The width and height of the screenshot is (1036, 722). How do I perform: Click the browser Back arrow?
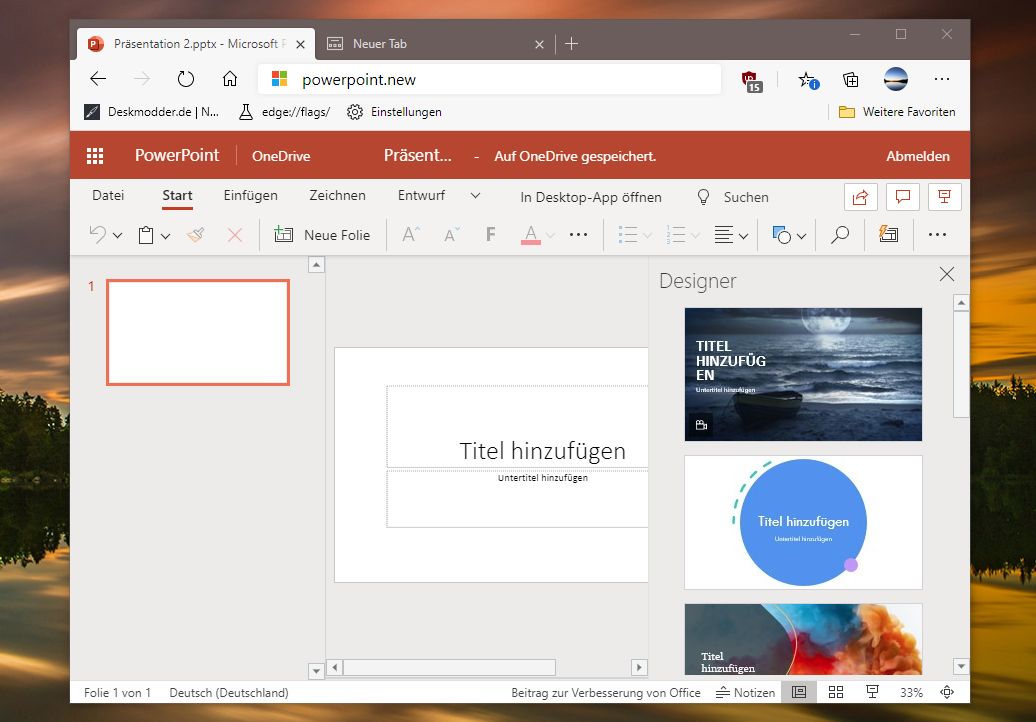pyautogui.click(x=98, y=79)
